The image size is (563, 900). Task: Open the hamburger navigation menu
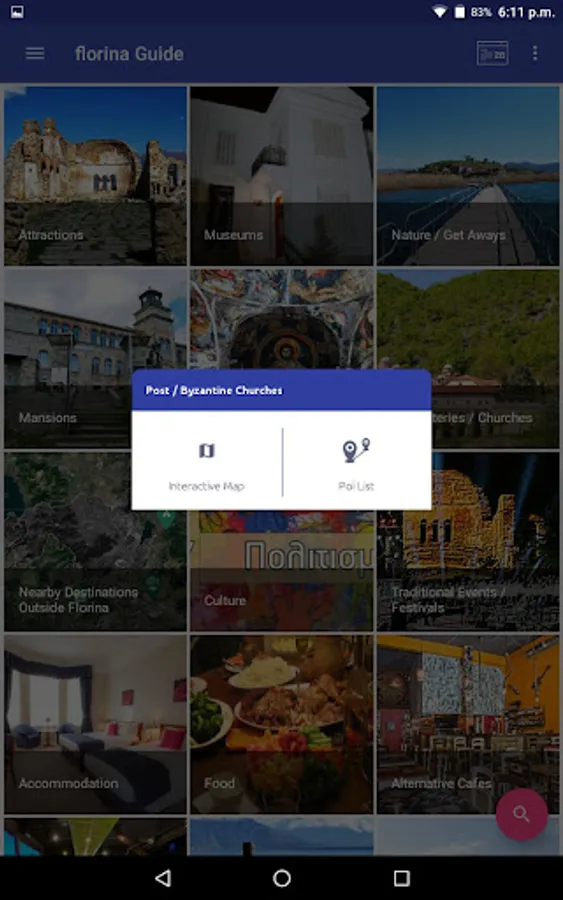(x=34, y=53)
